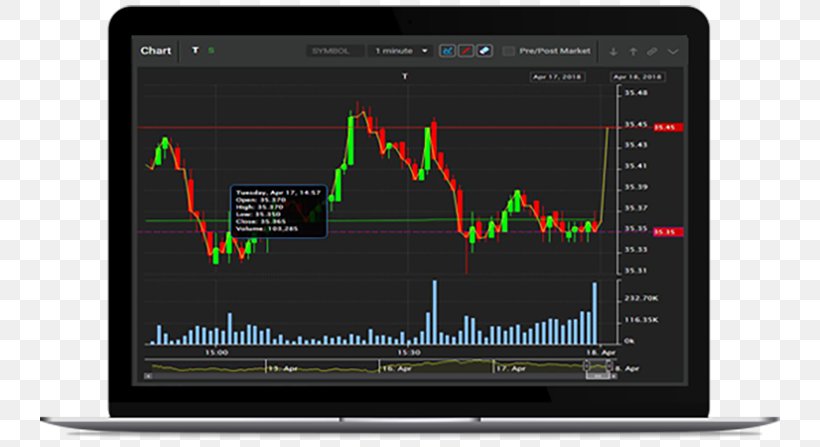Click the Chart panel title
820x447 pixels.
click(155, 51)
